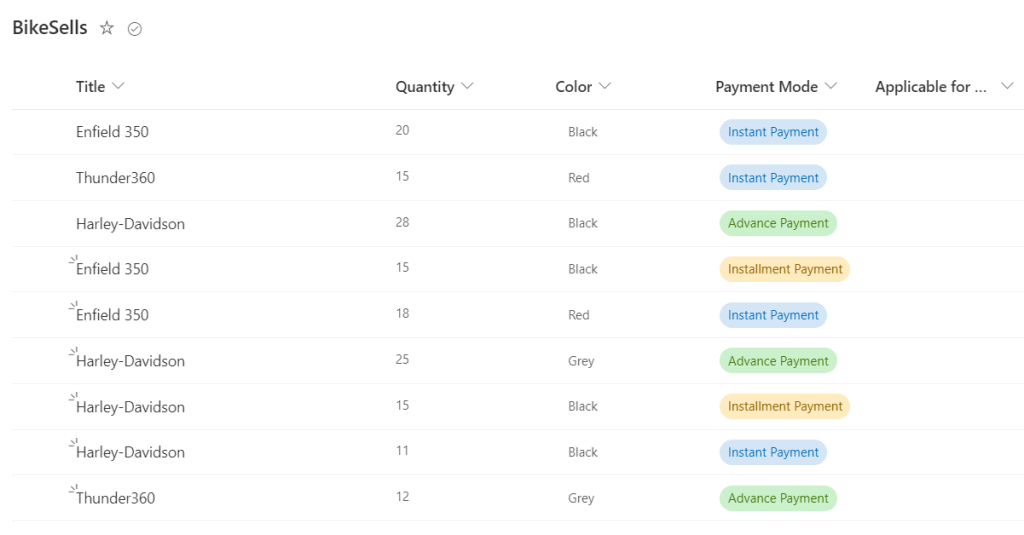Viewport: 1024px width, 535px height.
Task: Click Installment Payment pill in Harley-Davidson row
Action: tap(784, 406)
